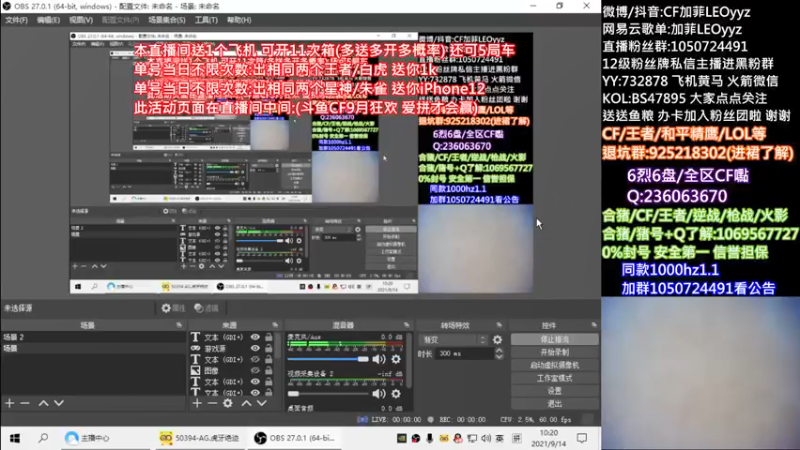Remove the selected source with the minus icon

point(212,404)
